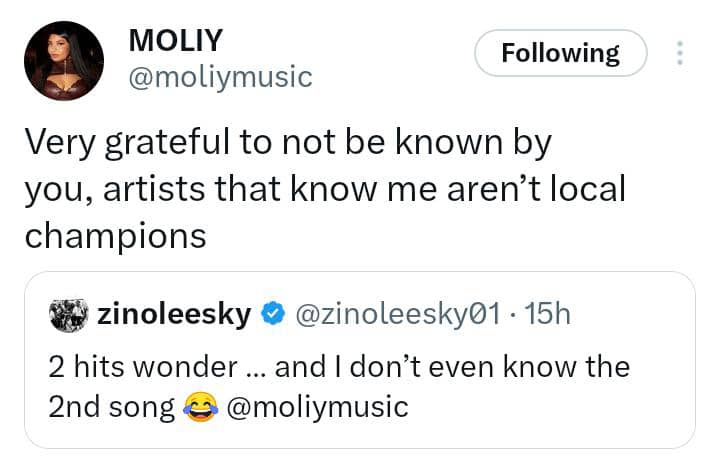This screenshot has width=716, height=462.
Task: Open the @moliymusic handle below MOLIY
Action: [x=220, y=76]
